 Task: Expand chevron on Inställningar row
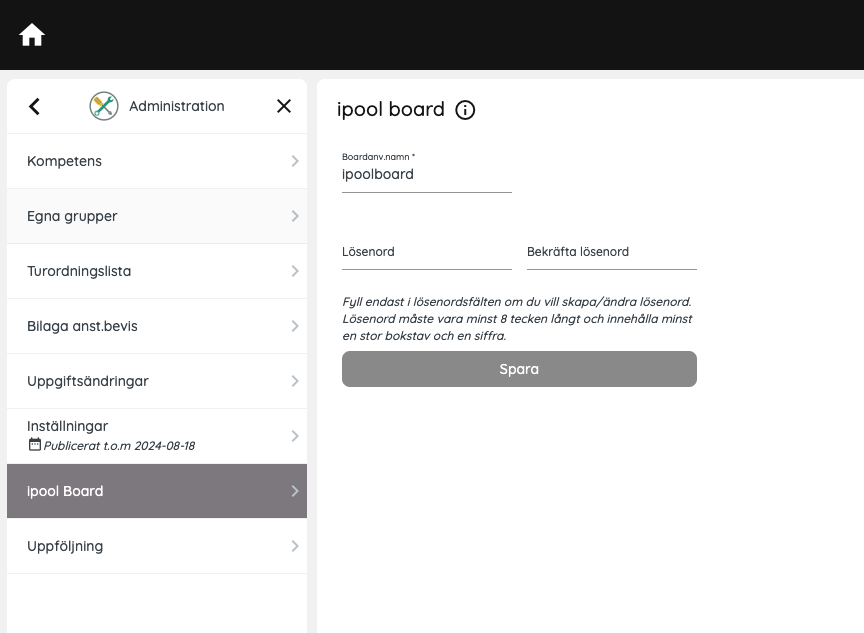[x=295, y=436]
